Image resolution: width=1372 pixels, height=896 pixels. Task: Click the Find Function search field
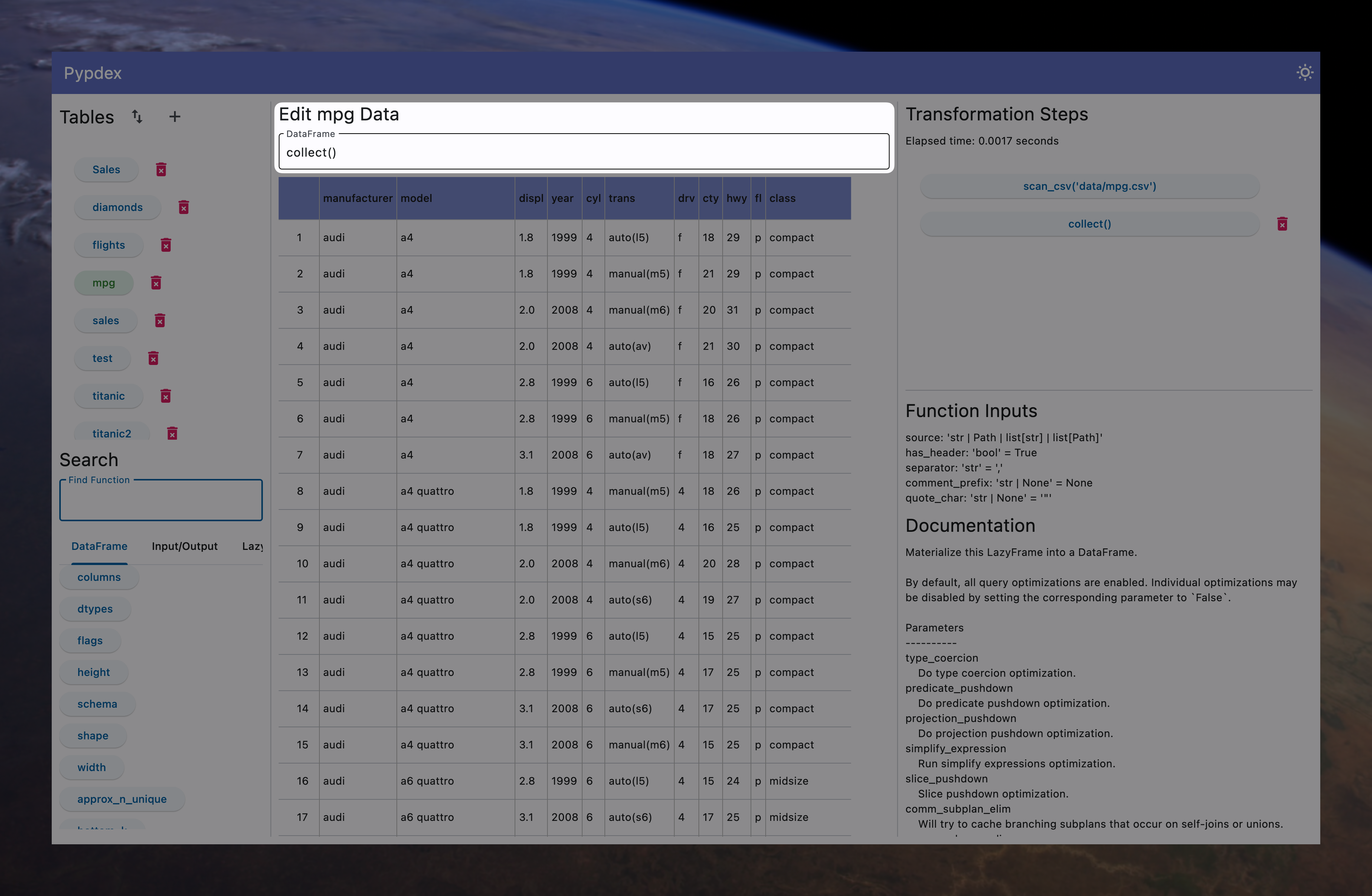[161, 501]
